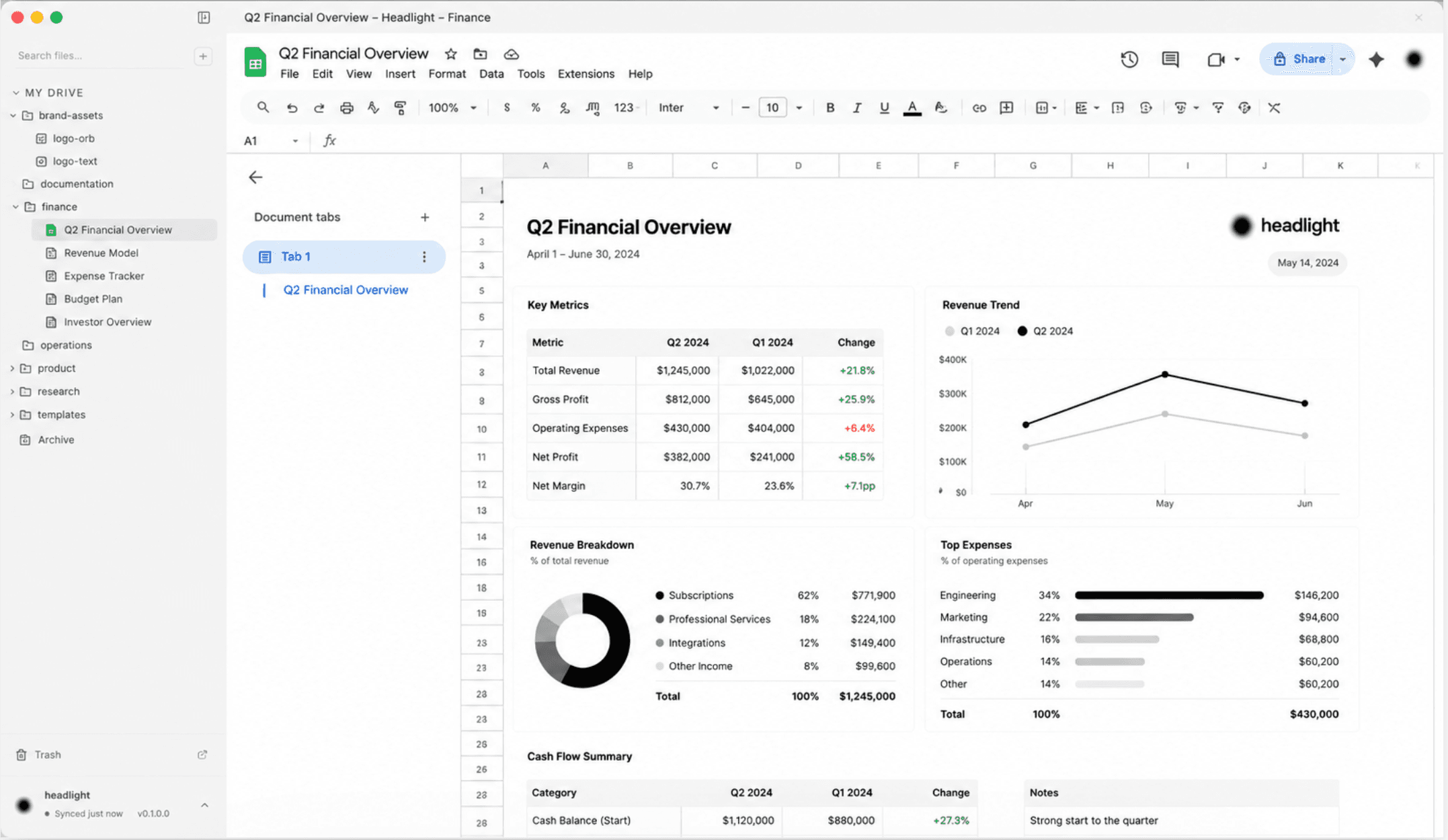Open the File menu

[x=290, y=74]
